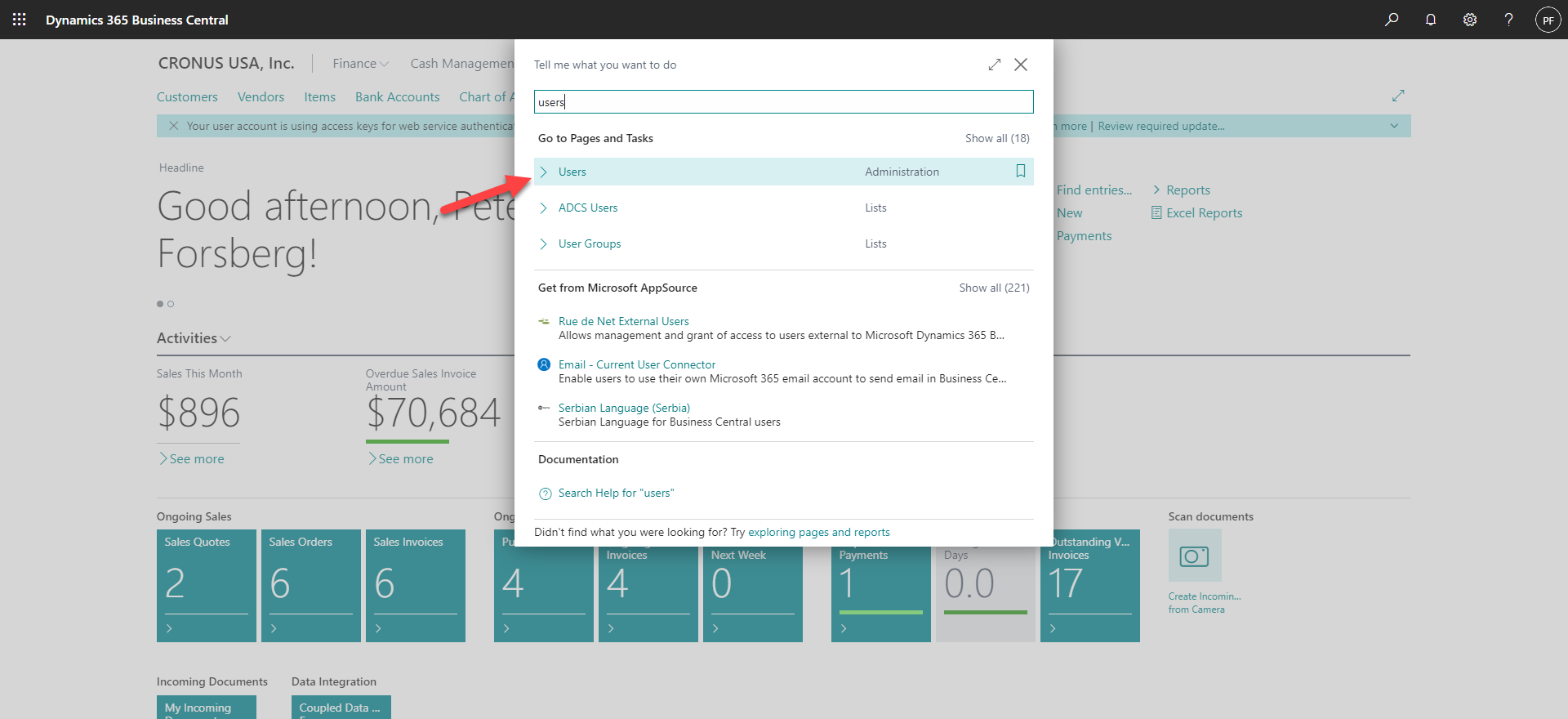Bookmark the Users page result
This screenshot has width=1568, height=719.
coord(1020,171)
